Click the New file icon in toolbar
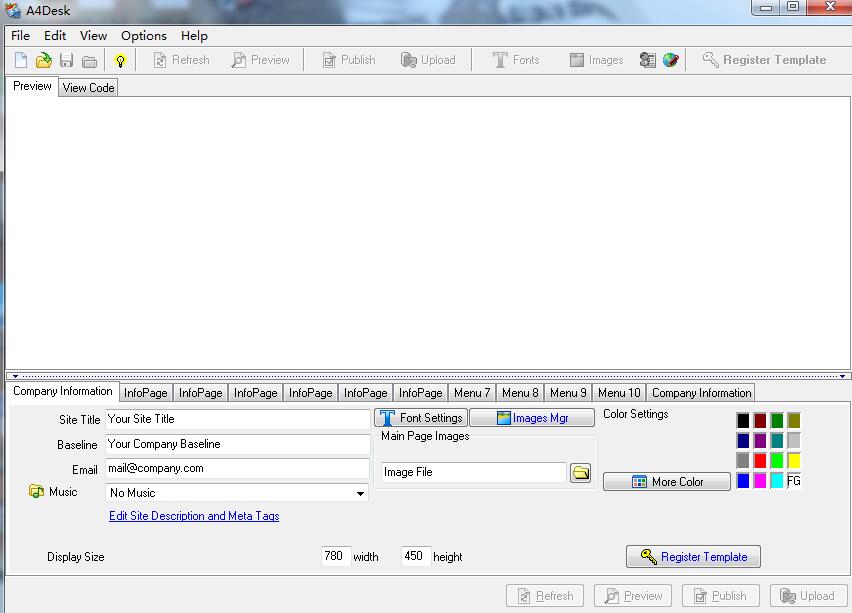This screenshot has height=613, width=852. 21,60
